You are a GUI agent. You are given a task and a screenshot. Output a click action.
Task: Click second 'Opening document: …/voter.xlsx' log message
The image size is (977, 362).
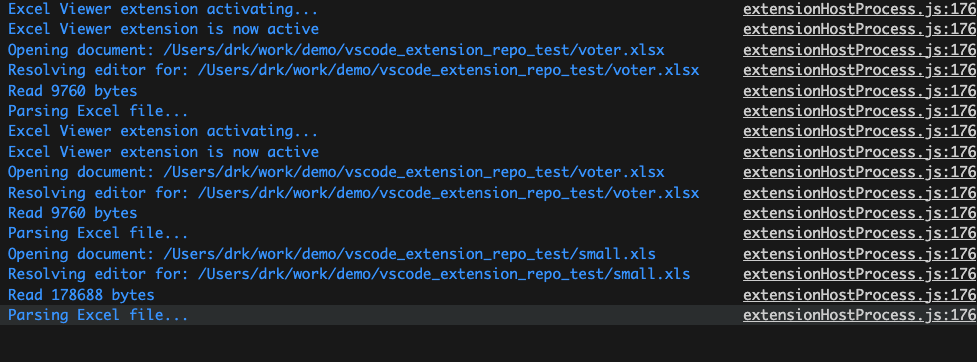point(336,172)
